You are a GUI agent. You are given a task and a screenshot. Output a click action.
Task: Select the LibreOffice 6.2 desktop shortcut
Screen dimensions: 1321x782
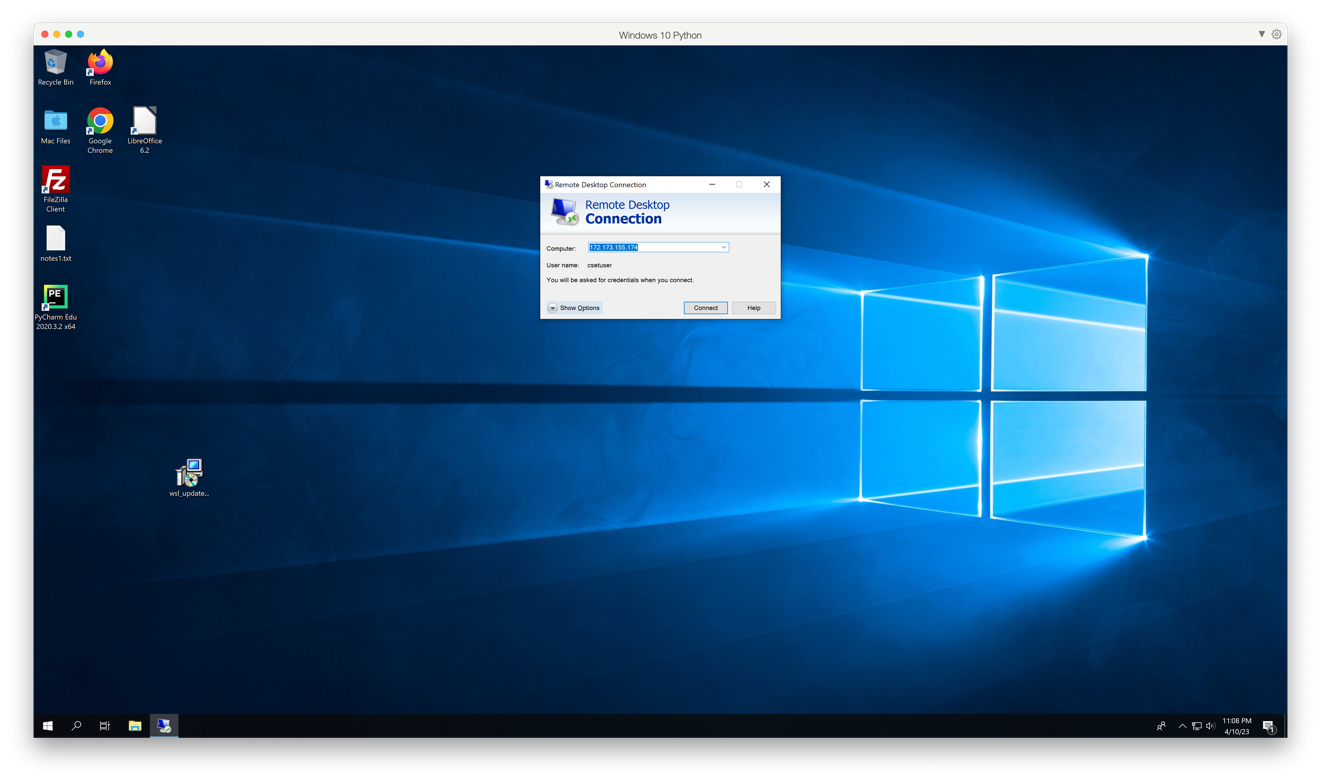pyautogui.click(x=144, y=130)
